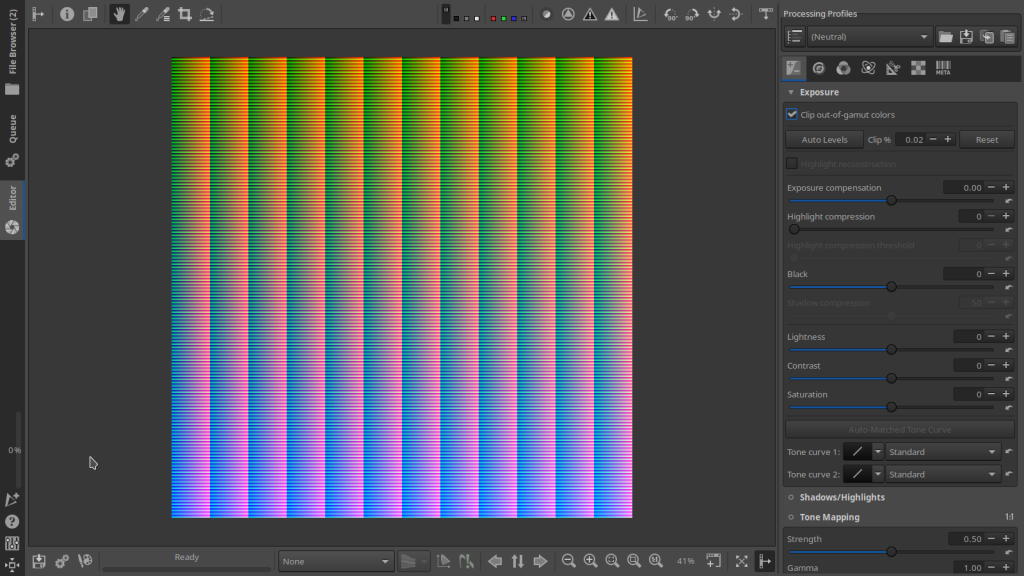Click the Auto Levels button
Image resolution: width=1024 pixels, height=576 pixels.
click(824, 140)
